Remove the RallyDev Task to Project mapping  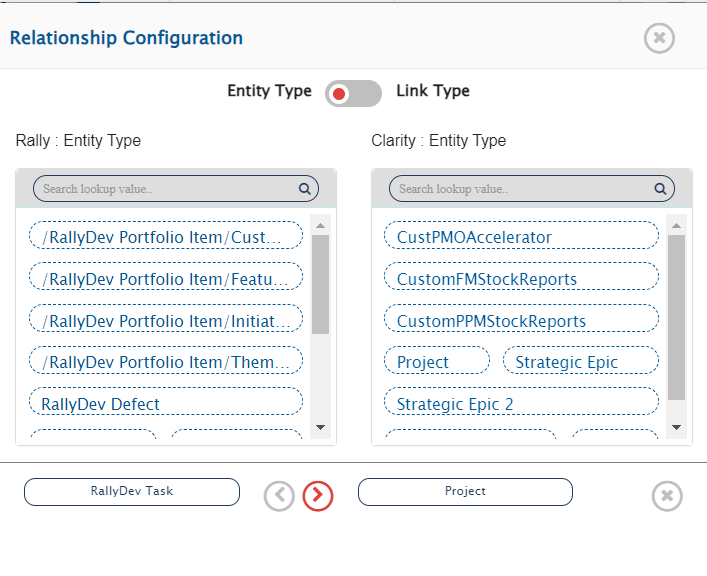(x=667, y=496)
